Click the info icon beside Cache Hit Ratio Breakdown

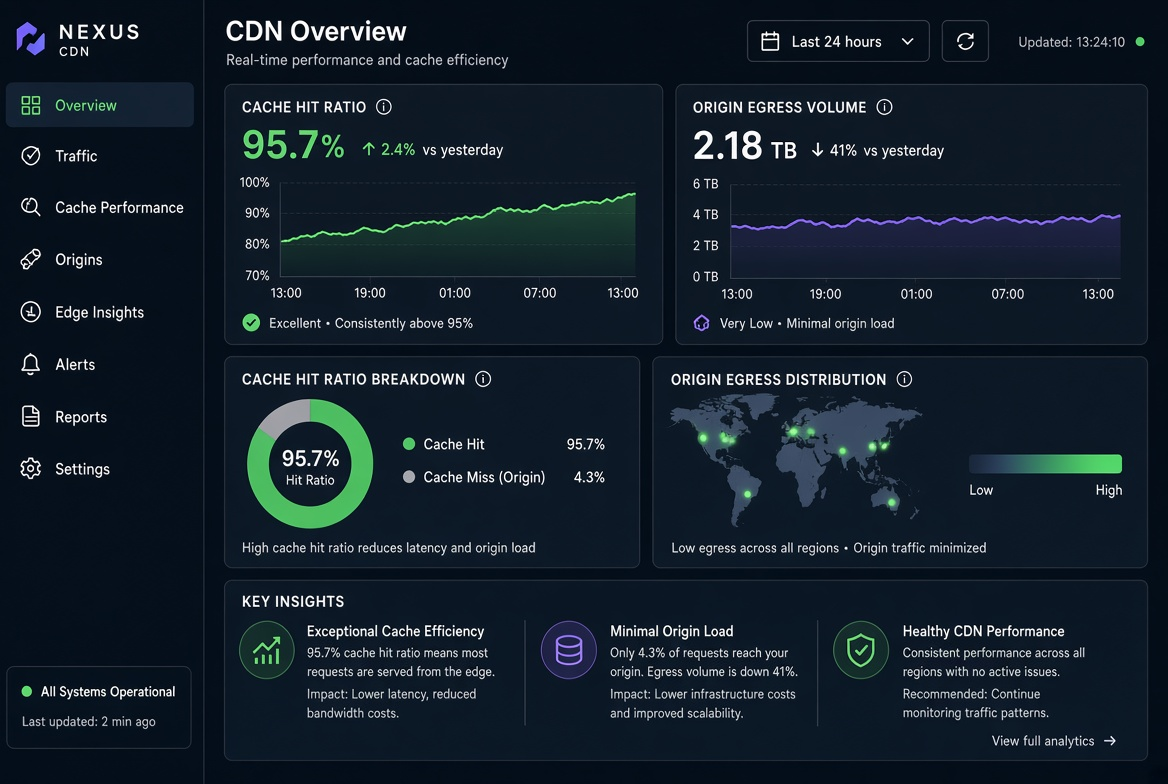[483, 379]
